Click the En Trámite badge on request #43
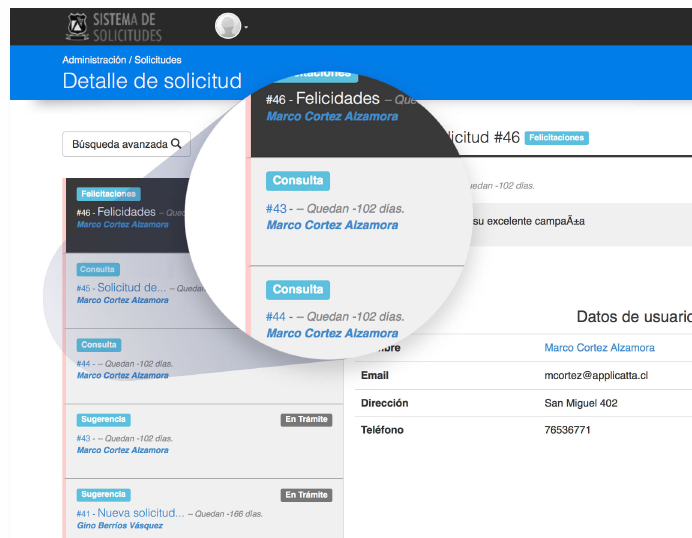This screenshot has width=692, height=538. [306, 419]
